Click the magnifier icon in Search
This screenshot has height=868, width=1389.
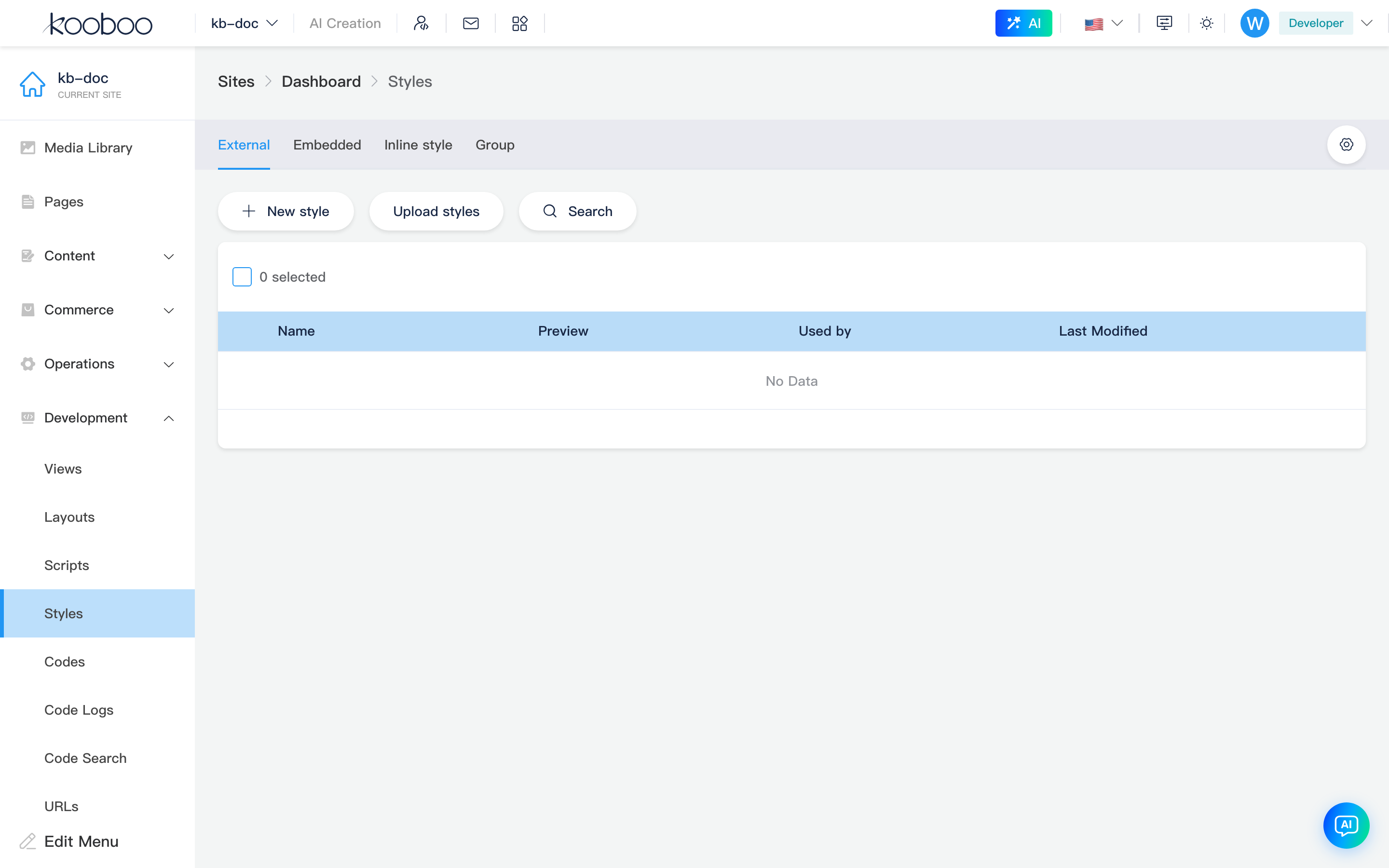click(x=550, y=211)
